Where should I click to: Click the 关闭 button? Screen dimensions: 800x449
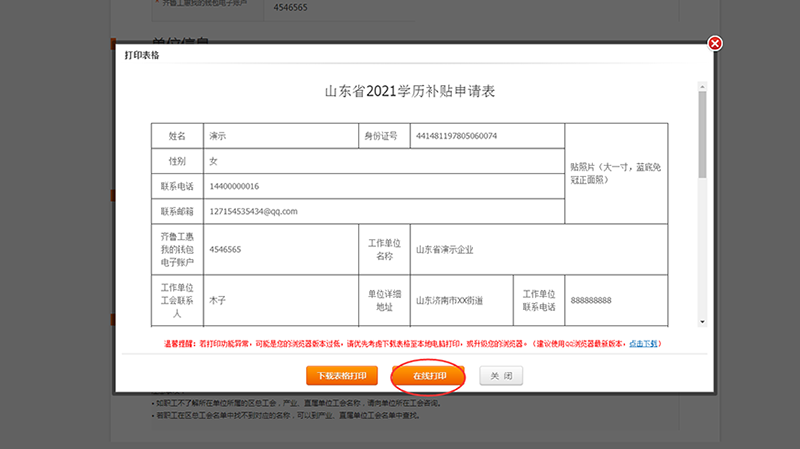tap(501, 376)
